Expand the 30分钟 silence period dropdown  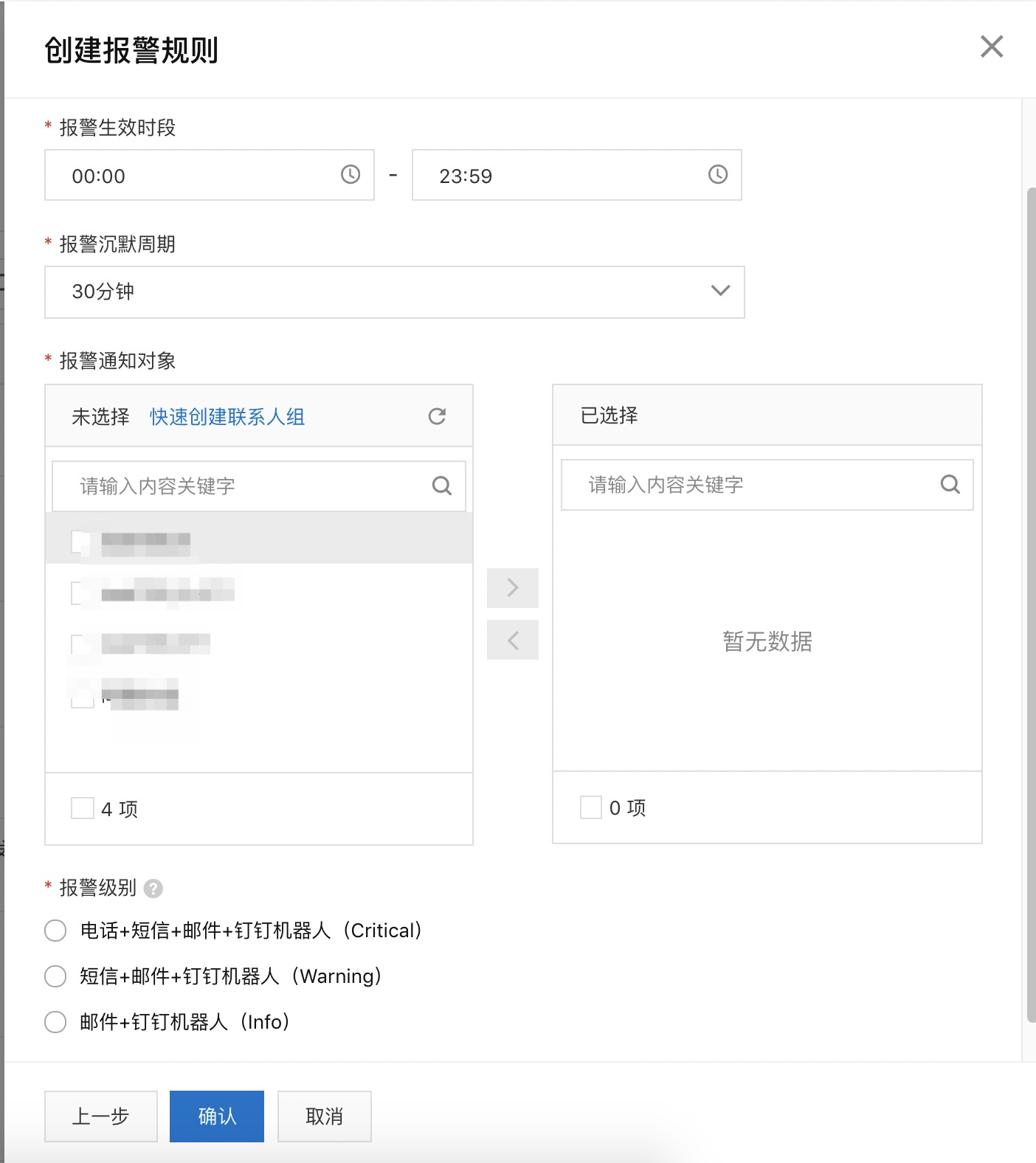tap(395, 292)
